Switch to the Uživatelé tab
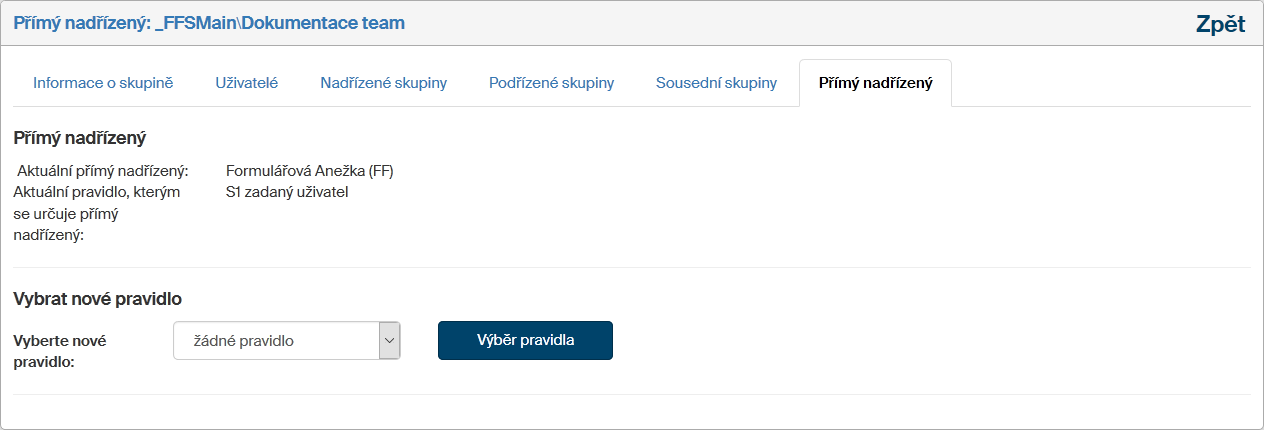 pos(247,83)
